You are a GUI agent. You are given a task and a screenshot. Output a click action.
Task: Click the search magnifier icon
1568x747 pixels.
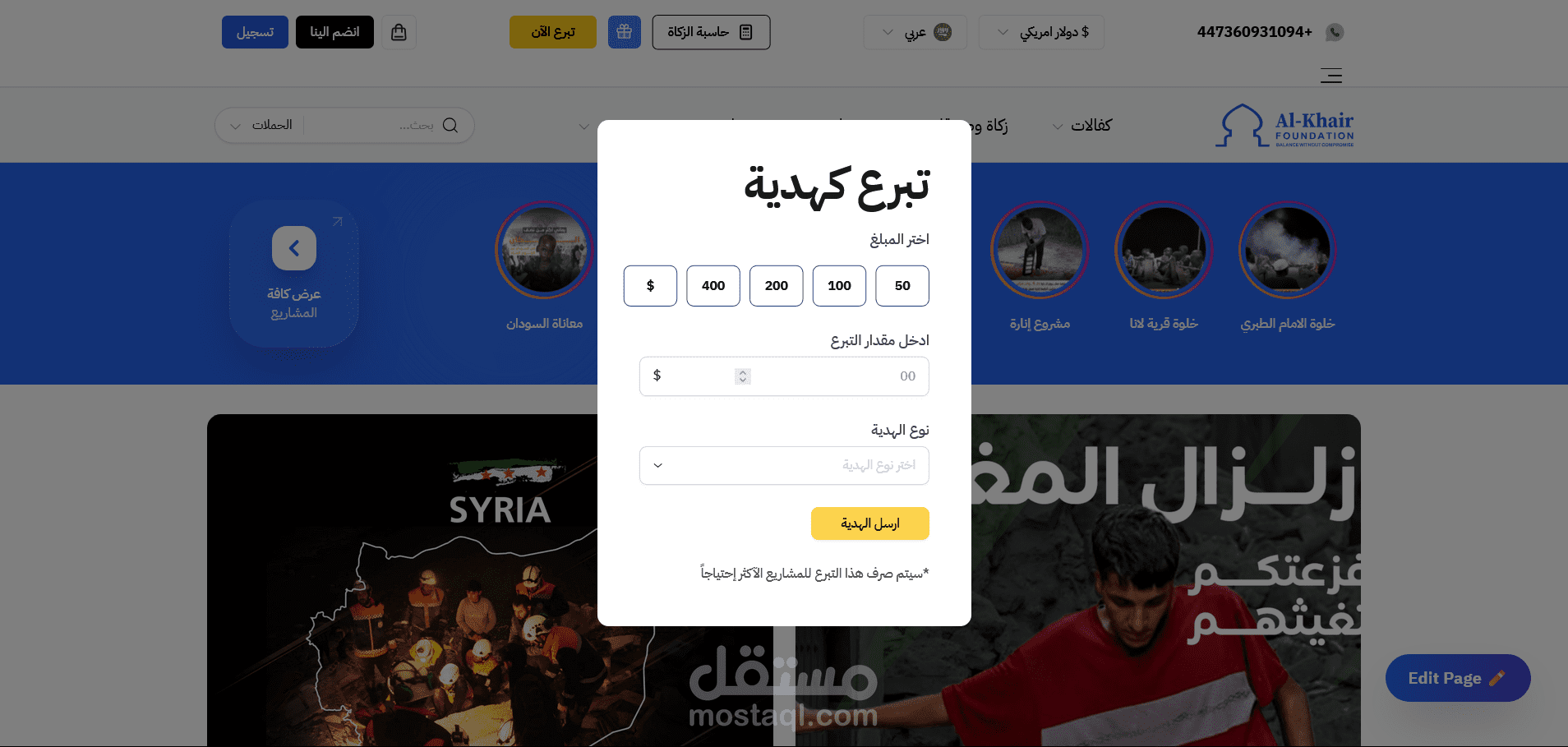click(450, 125)
